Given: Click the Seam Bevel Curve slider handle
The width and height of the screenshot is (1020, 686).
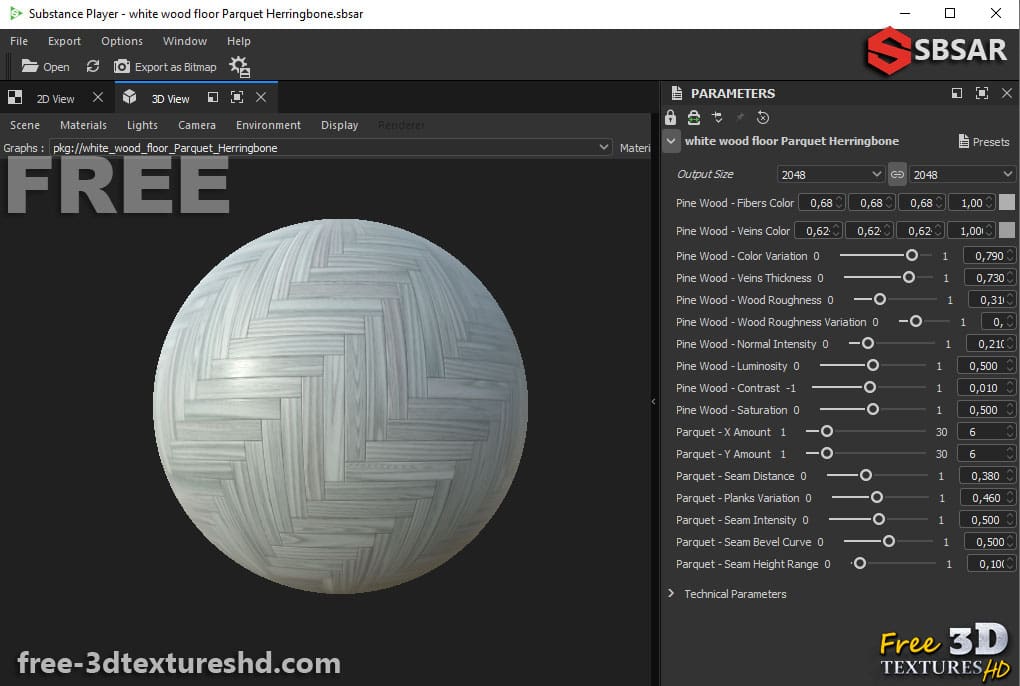Looking at the screenshot, I should coord(889,541).
